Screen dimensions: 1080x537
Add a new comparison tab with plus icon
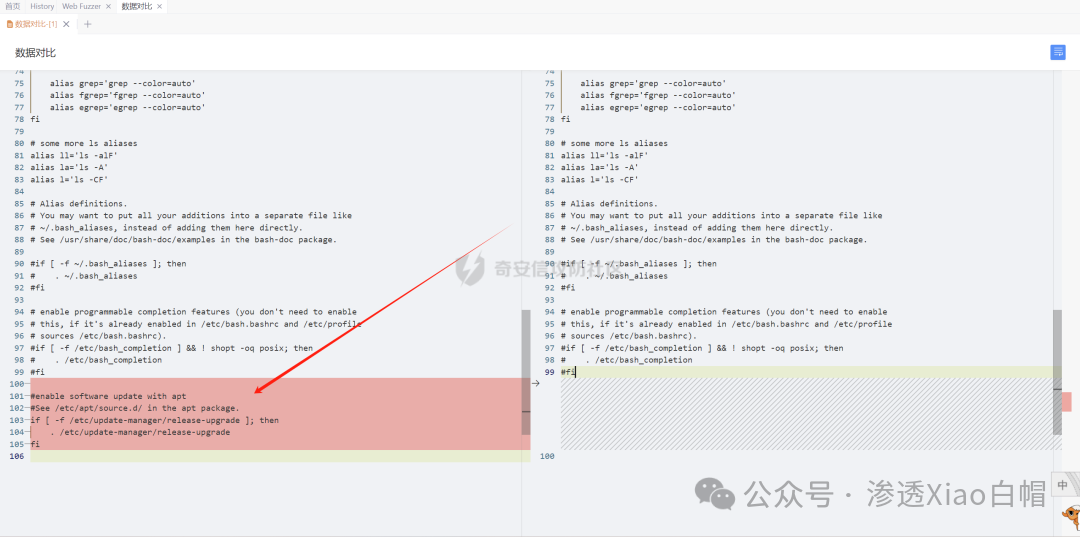pos(87,24)
